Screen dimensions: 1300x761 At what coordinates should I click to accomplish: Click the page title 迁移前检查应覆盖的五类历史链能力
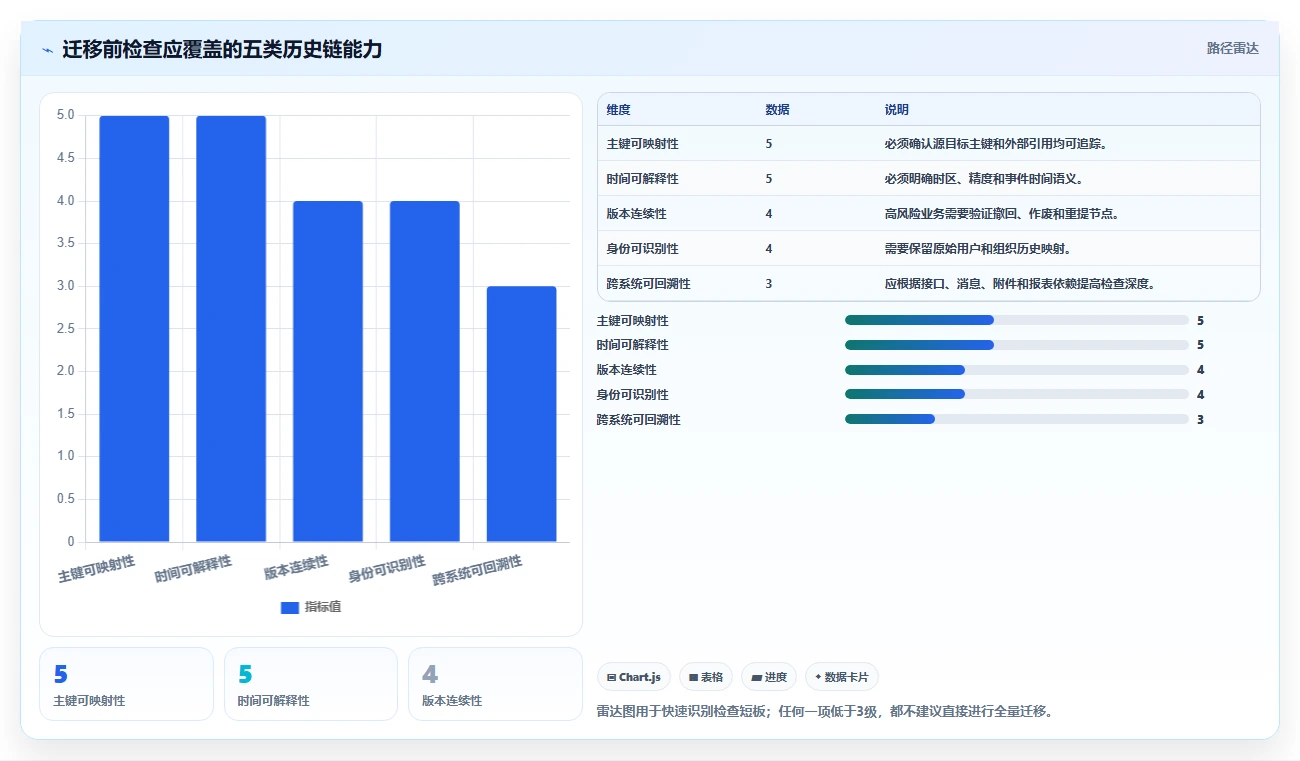pos(222,50)
